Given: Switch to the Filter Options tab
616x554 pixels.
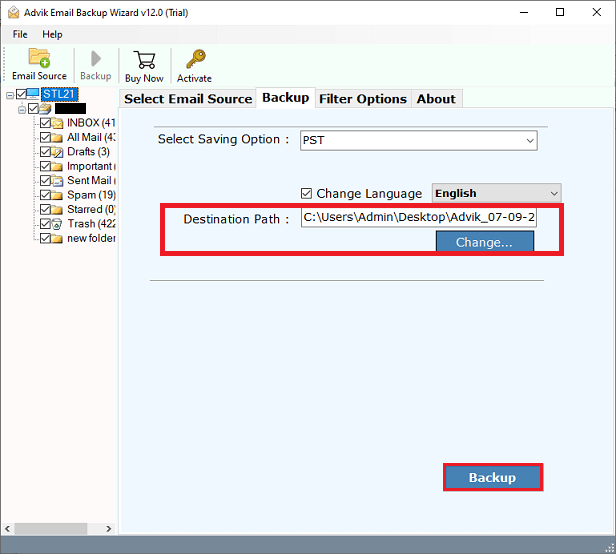Looking at the screenshot, I should pyautogui.click(x=363, y=99).
